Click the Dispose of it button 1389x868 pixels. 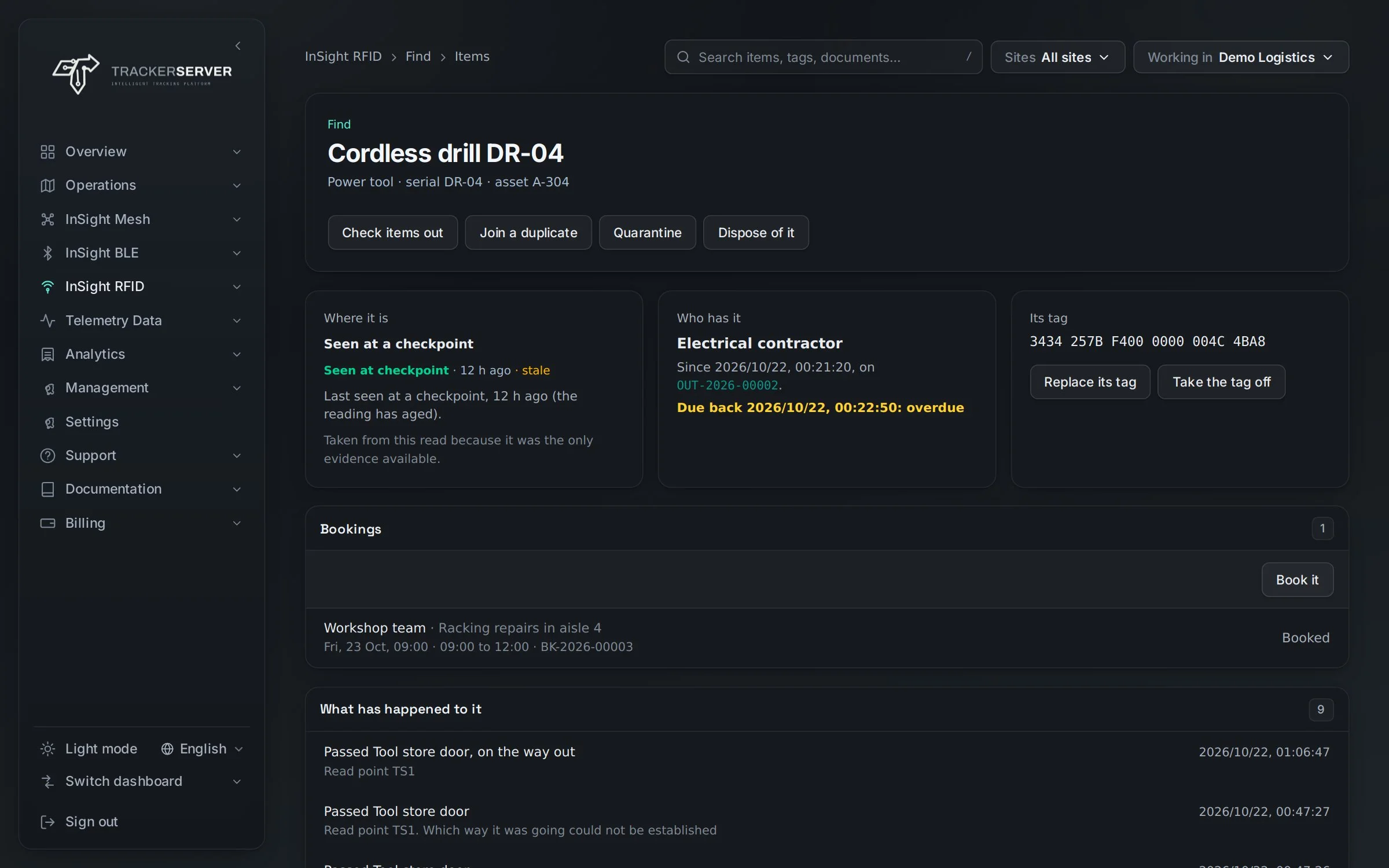756,233
